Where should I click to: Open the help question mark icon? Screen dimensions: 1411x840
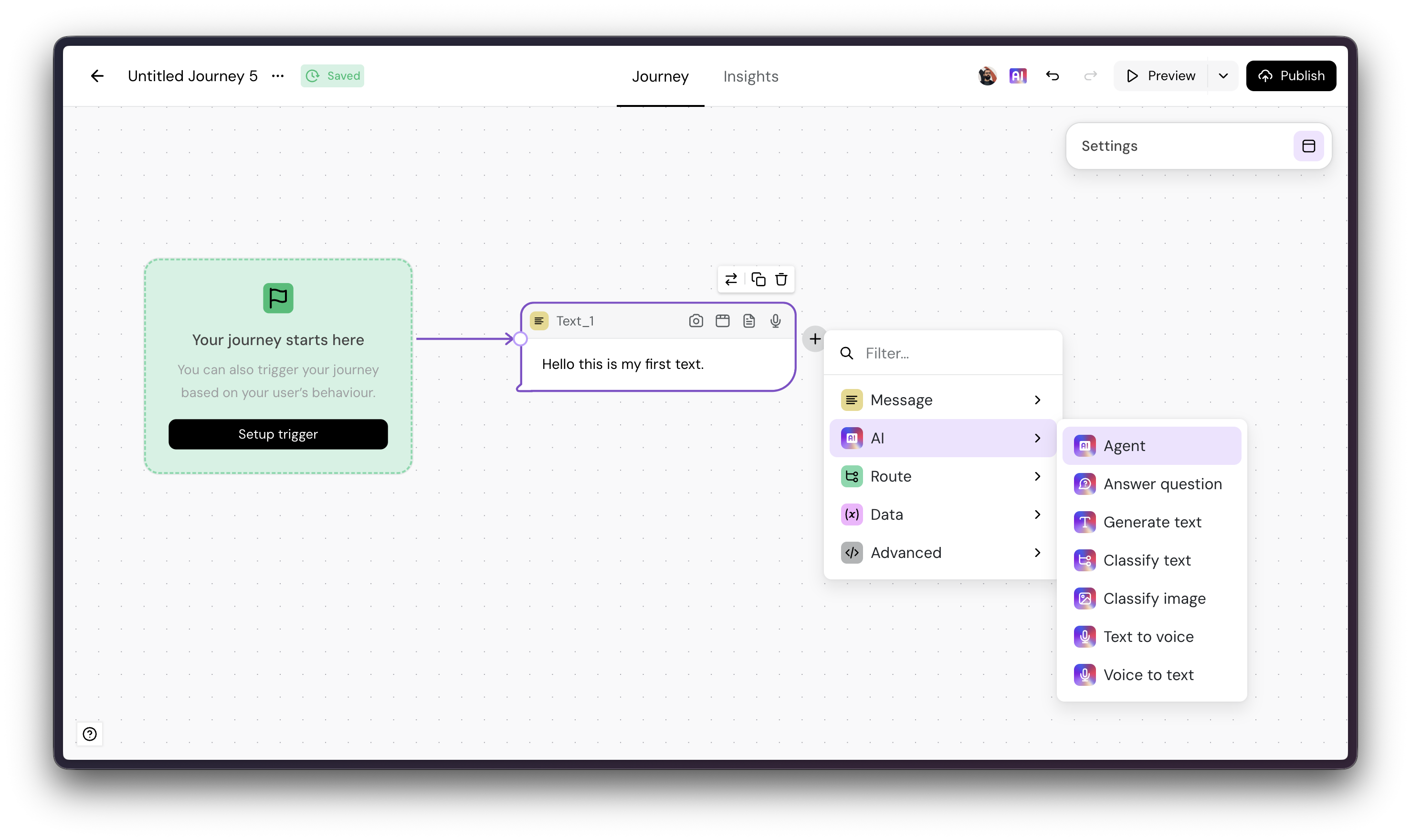[x=89, y=734]
